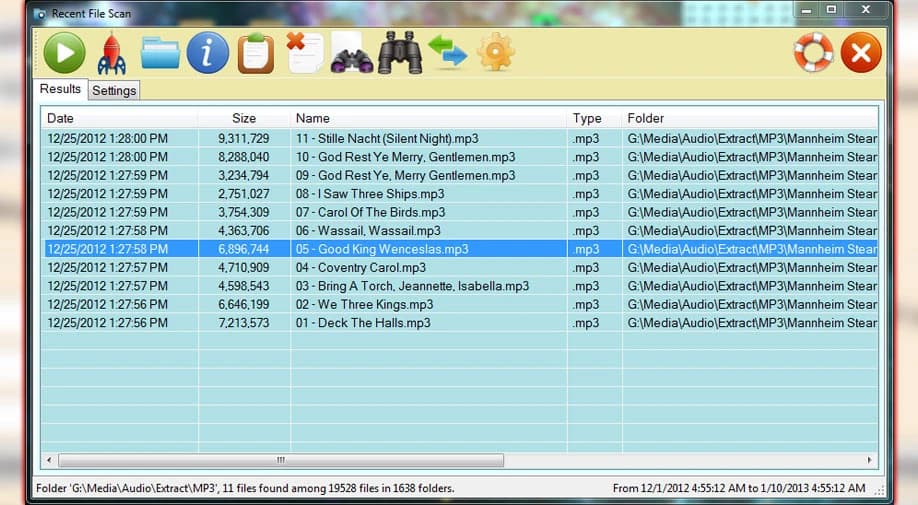Click size value 4,598,543
The image size is (918, 505).
pos(244,286)
